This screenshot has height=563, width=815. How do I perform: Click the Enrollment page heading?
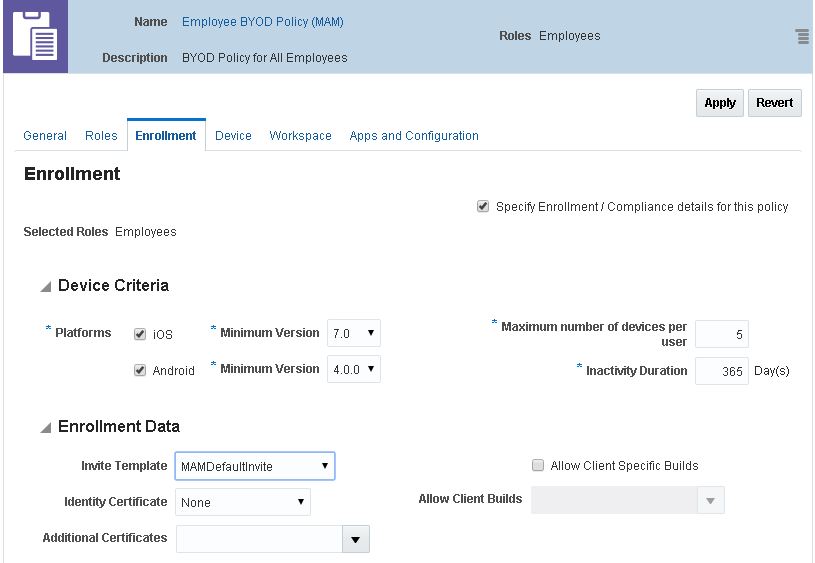point(72,174)
